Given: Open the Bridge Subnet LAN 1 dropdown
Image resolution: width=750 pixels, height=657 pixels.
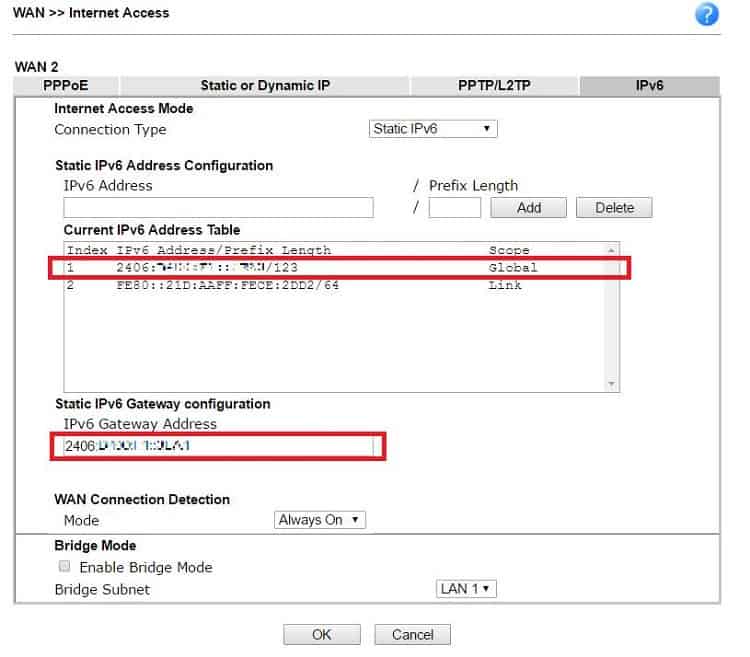Looking at the screenshot, I should (466, 589).
